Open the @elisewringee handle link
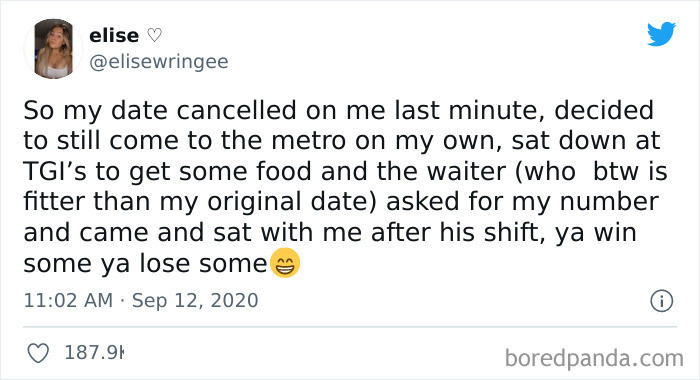Screen dimensions: 700x380 [159, 62]
